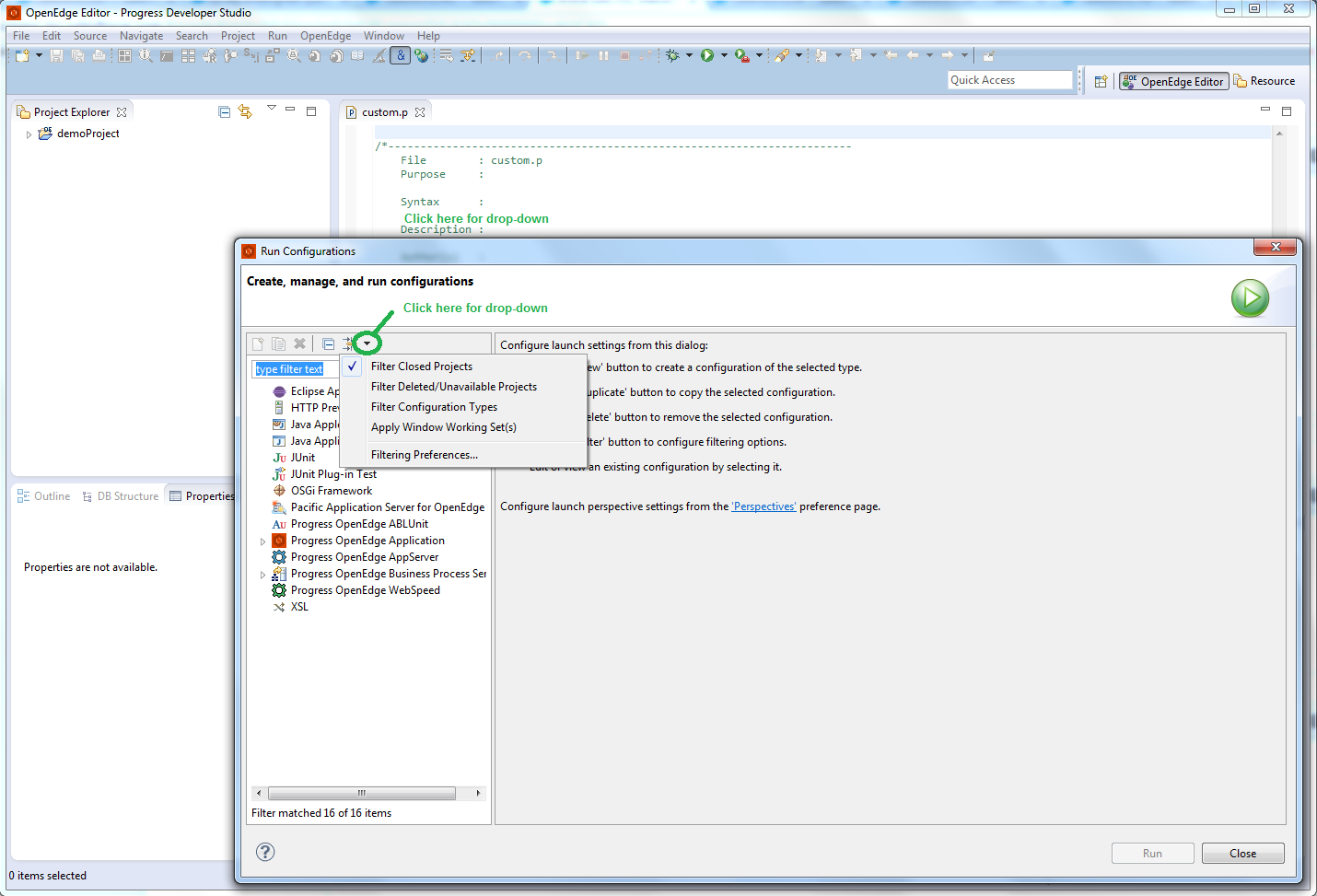
Task: Click the Debug bug icon in main toolbar
Action: [x=672, y=55]
